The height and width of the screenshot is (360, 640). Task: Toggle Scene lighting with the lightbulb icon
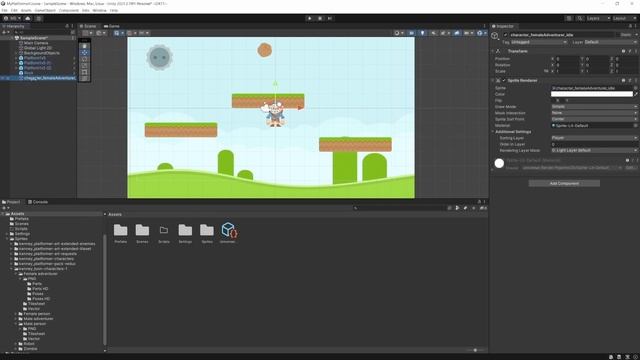(422, 33)
